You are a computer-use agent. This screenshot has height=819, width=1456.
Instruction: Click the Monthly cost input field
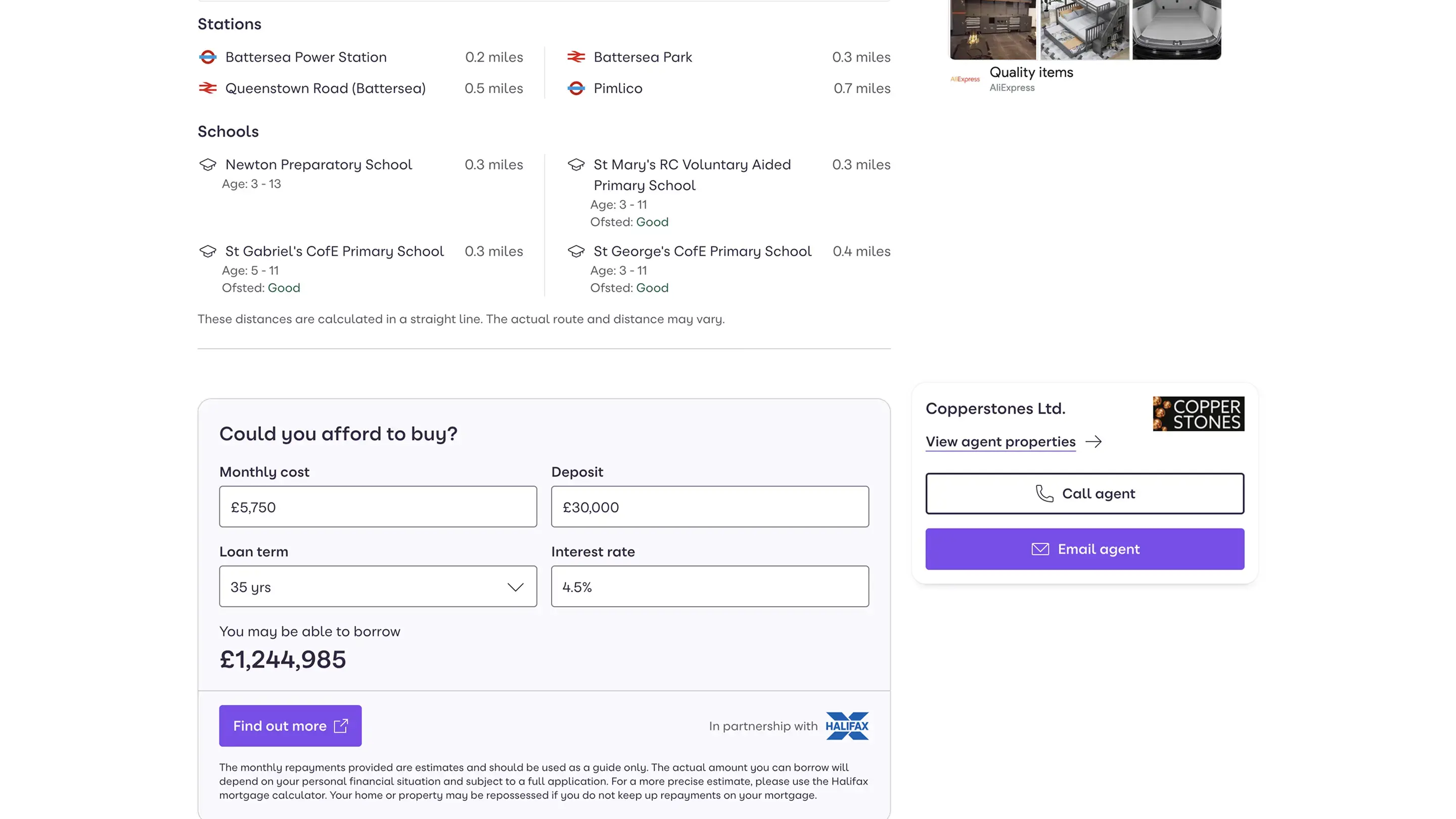pyautogui.click(x=378, y=507)
